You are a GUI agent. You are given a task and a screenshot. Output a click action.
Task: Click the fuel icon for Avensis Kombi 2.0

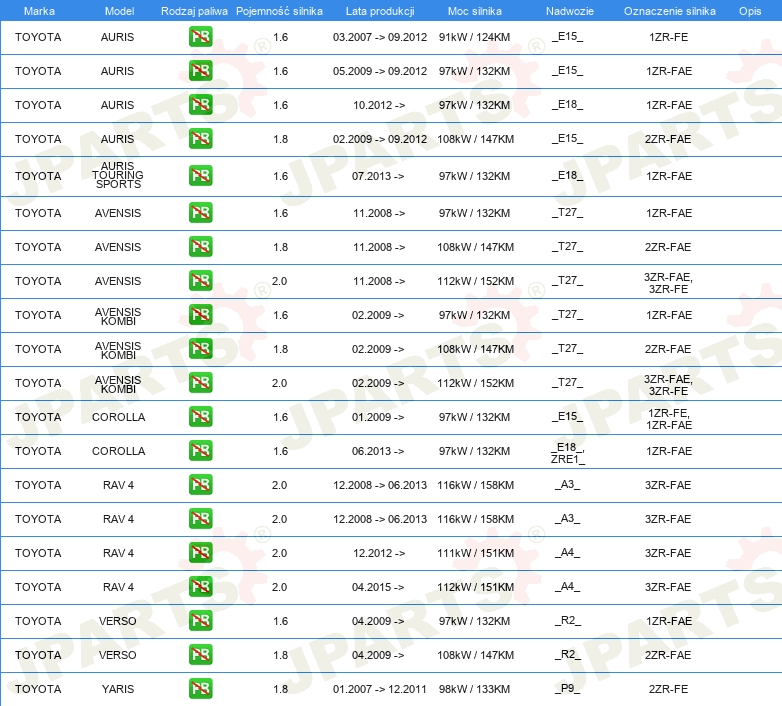click(200, 383)
